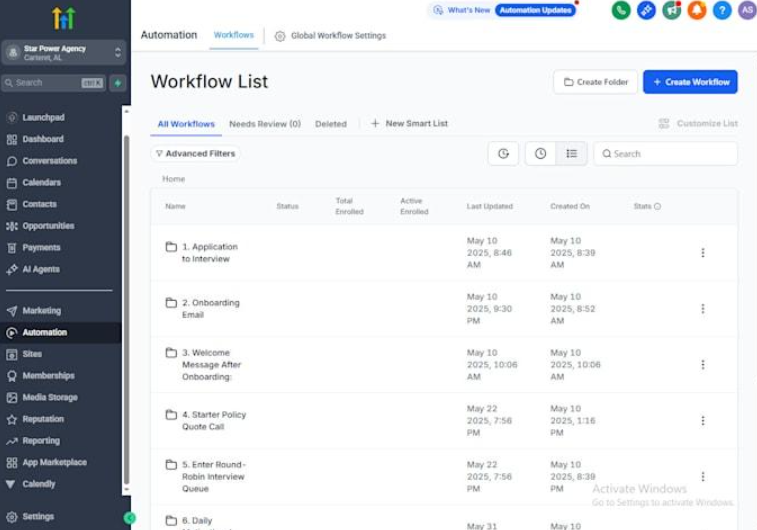
Task: Click the green lightning quick-action button
Action: (118, 83)
